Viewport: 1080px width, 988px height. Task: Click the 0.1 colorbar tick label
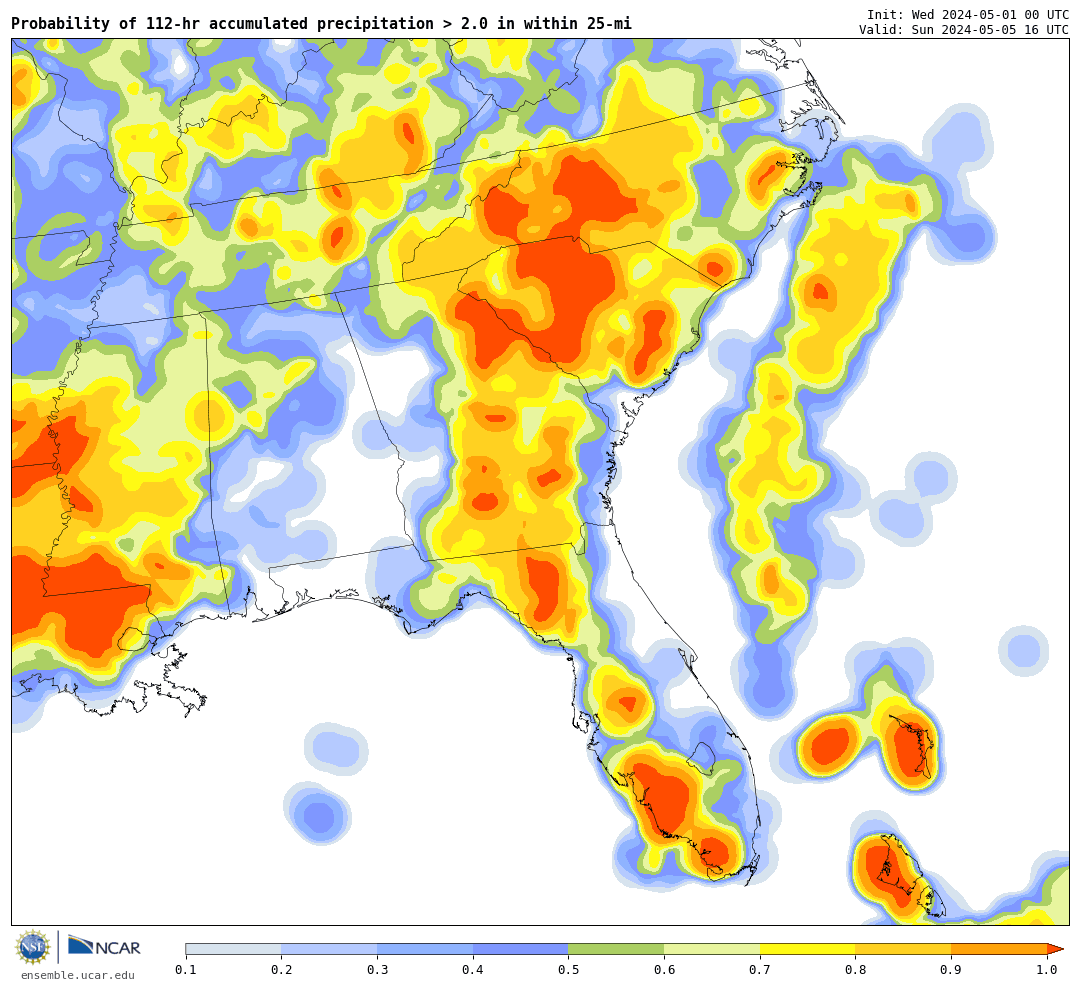(186, 970)
